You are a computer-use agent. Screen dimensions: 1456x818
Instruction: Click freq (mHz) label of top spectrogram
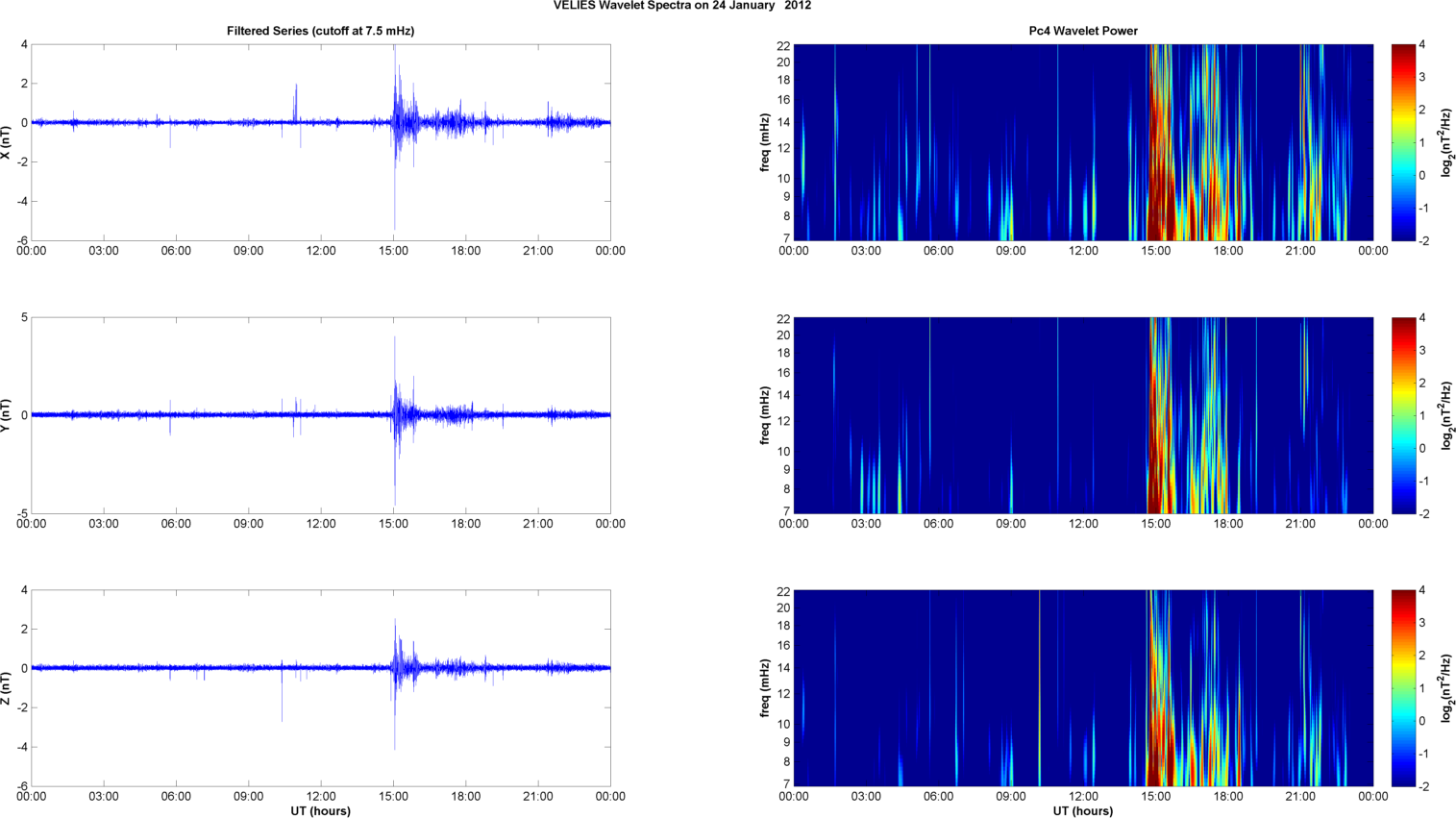coord(765,142)
